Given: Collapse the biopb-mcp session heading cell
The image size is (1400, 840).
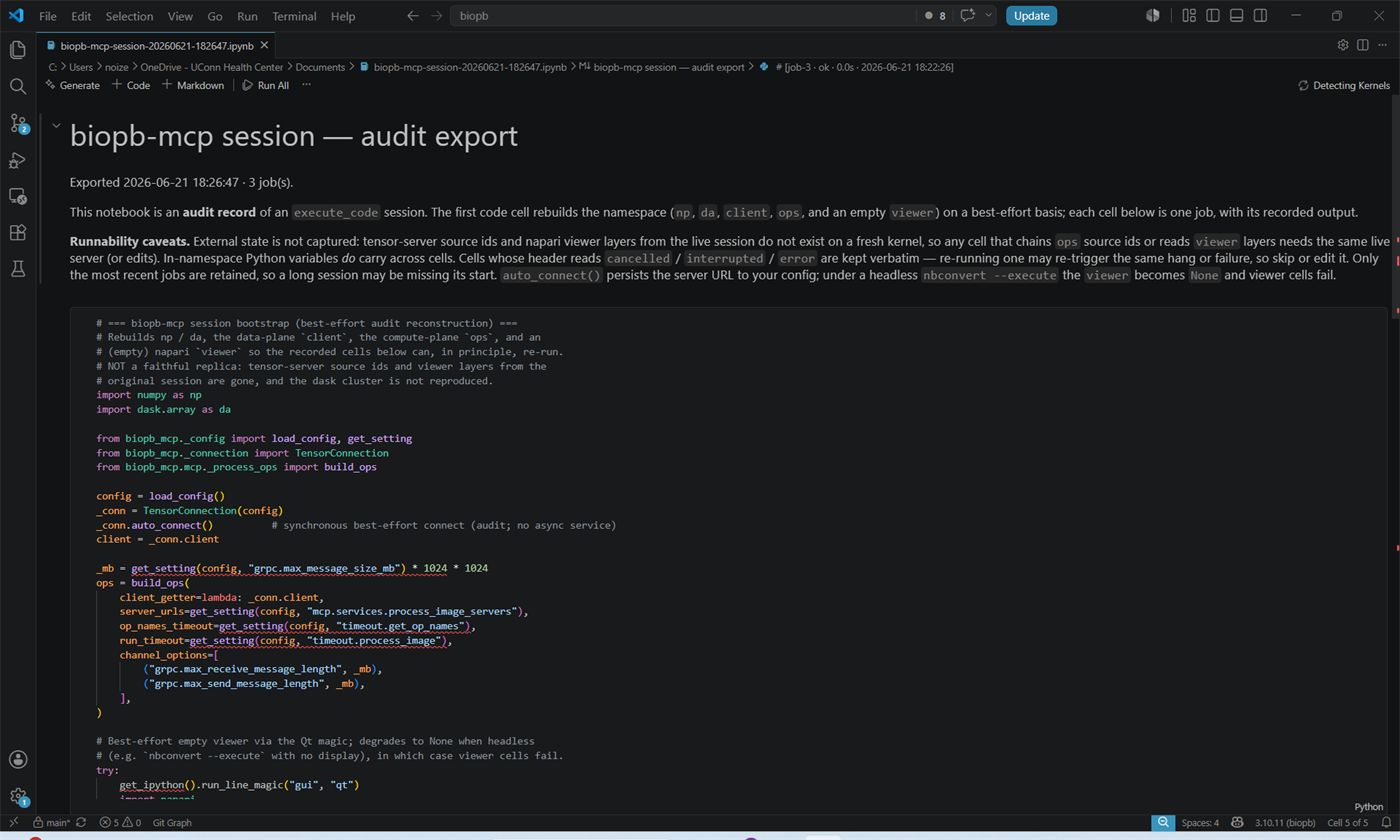Looking at the screenshot, I should point(56,126).
